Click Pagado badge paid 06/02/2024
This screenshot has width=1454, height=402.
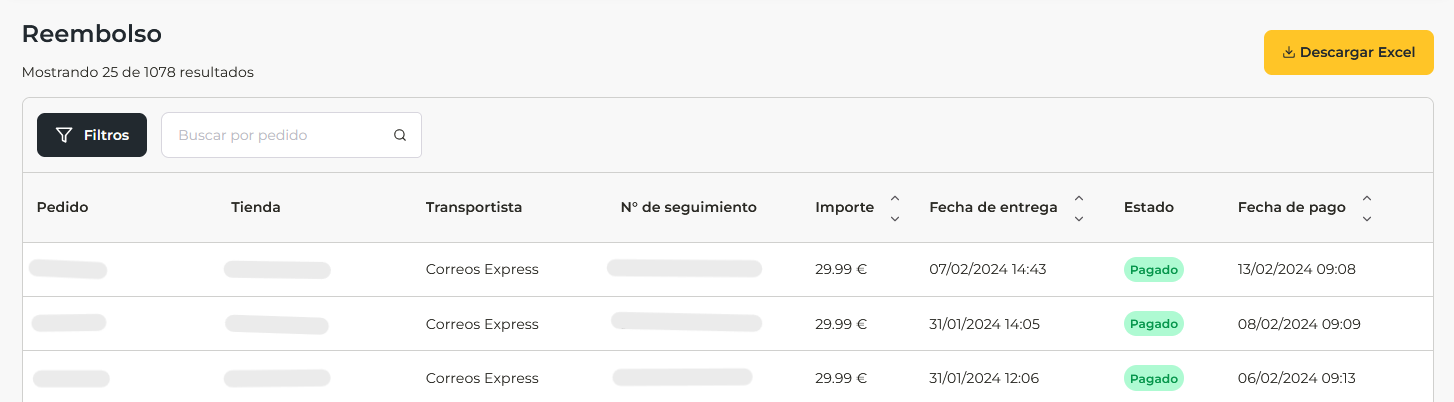point(1153,378)
